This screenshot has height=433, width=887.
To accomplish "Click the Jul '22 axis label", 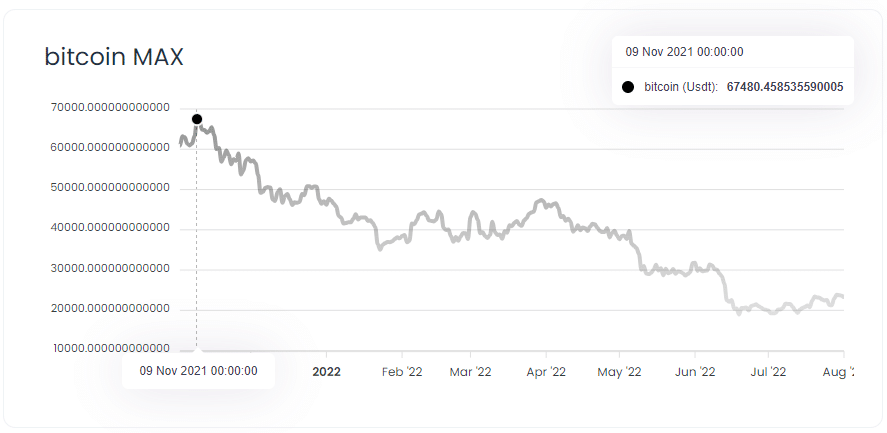I will click(768, 371).
